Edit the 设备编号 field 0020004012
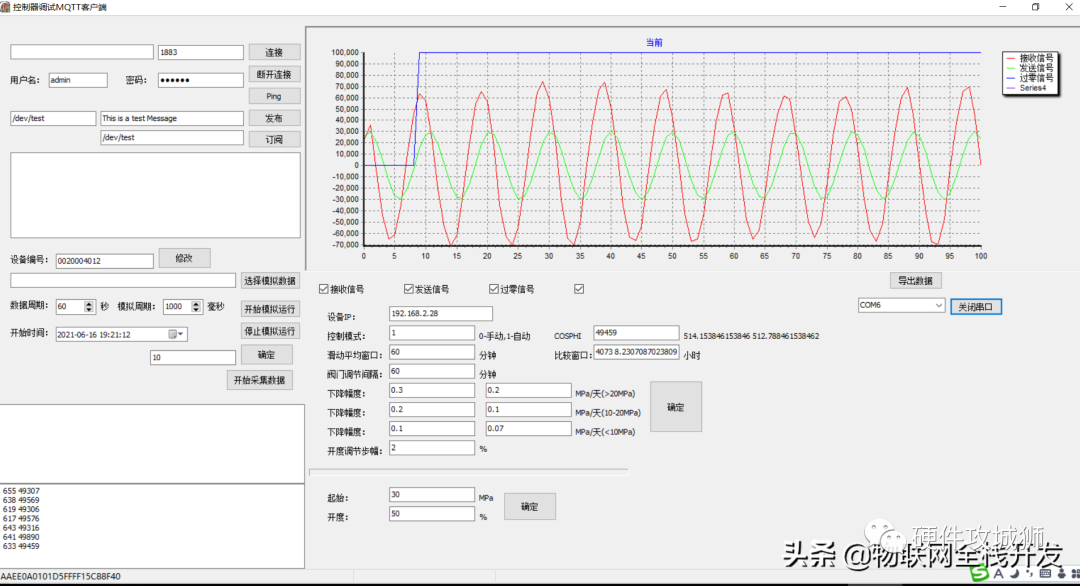The width and height of the screenshot is (1080, 586). coord(105,261)
